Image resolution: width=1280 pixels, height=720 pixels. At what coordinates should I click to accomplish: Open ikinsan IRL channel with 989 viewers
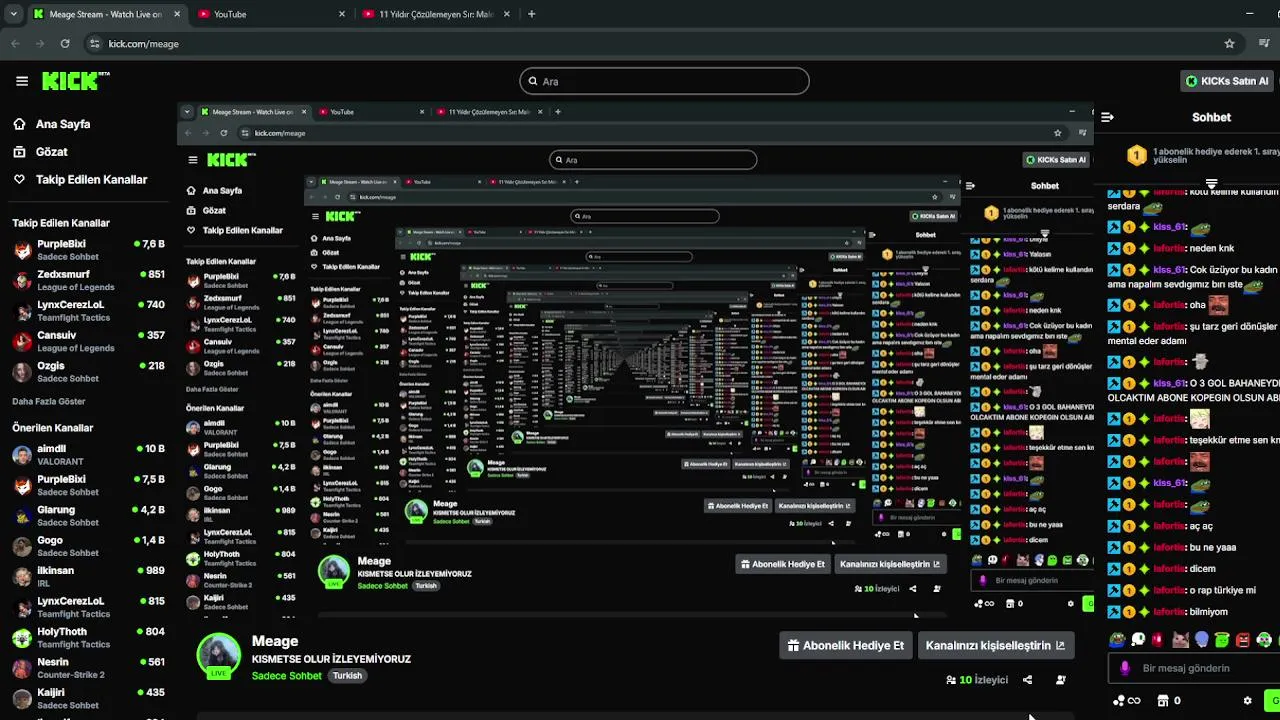click(88, 577)
